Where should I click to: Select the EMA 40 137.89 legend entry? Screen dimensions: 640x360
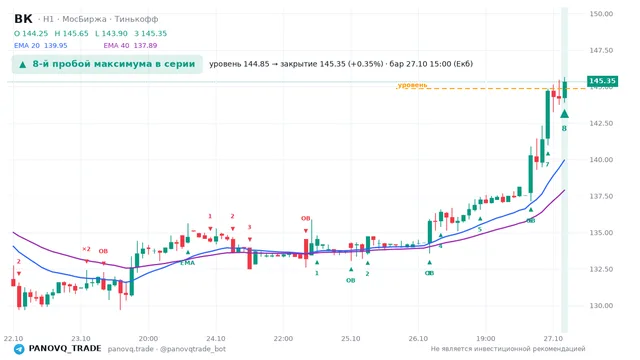pos(130,45)
